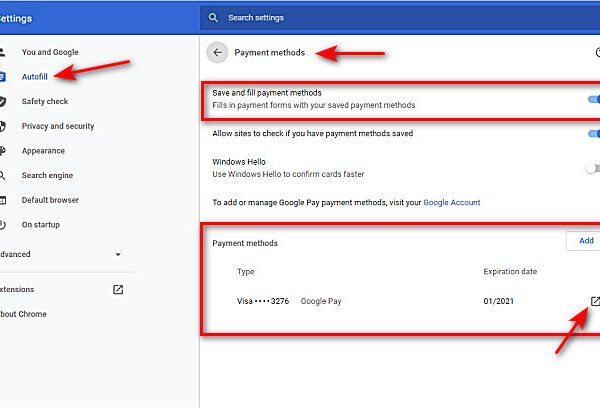
Task: Enable the Windows Hello toggle
Action: [x=592, y=168]
